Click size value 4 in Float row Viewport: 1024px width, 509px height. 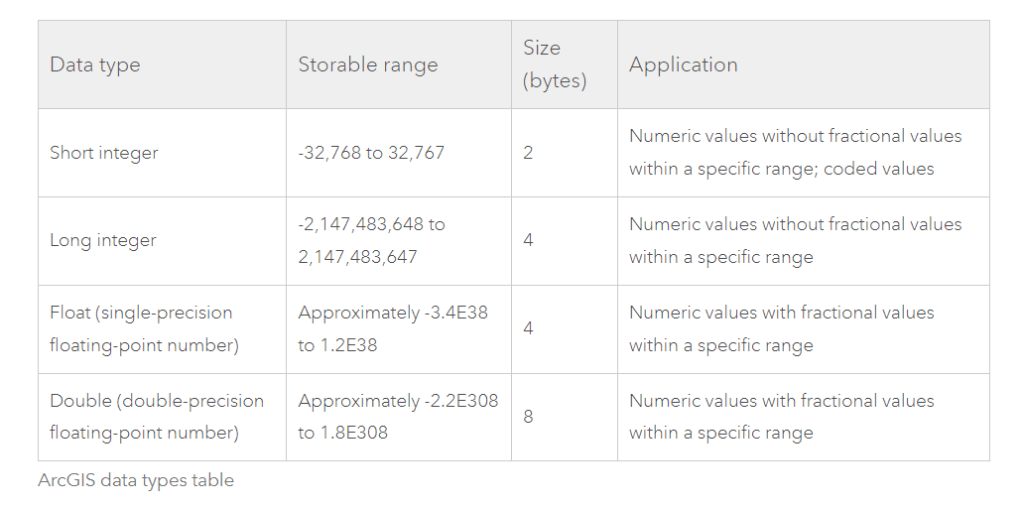click(x=528, y=329)
